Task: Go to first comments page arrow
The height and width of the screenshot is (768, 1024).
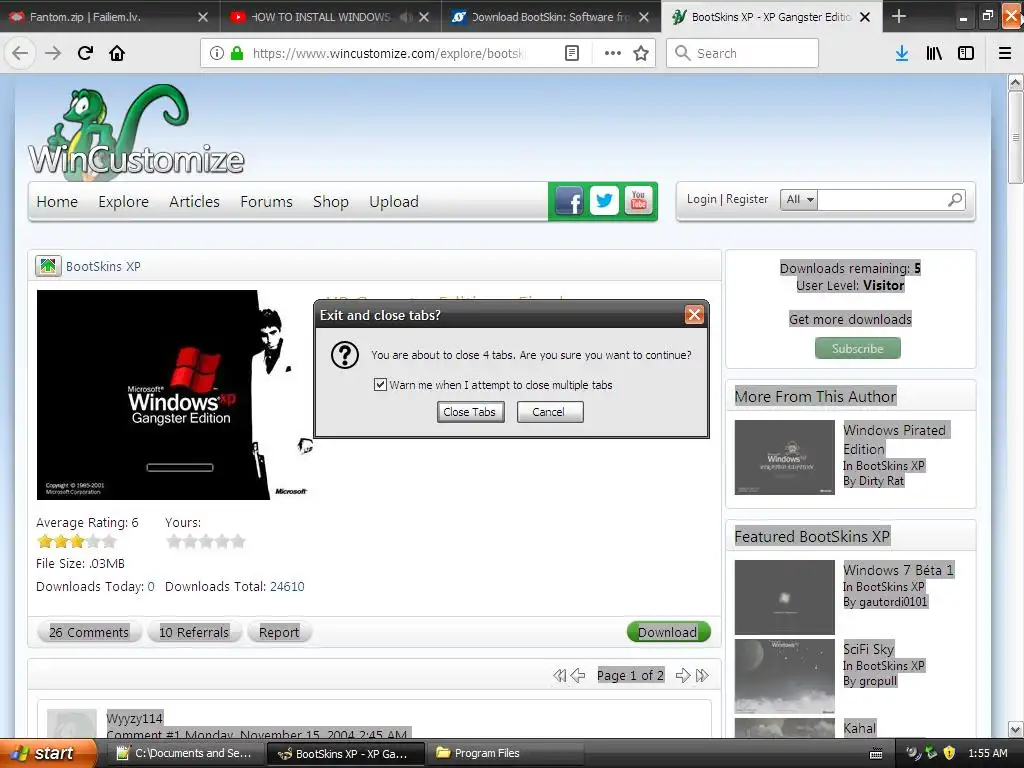Action: (560, 675)
